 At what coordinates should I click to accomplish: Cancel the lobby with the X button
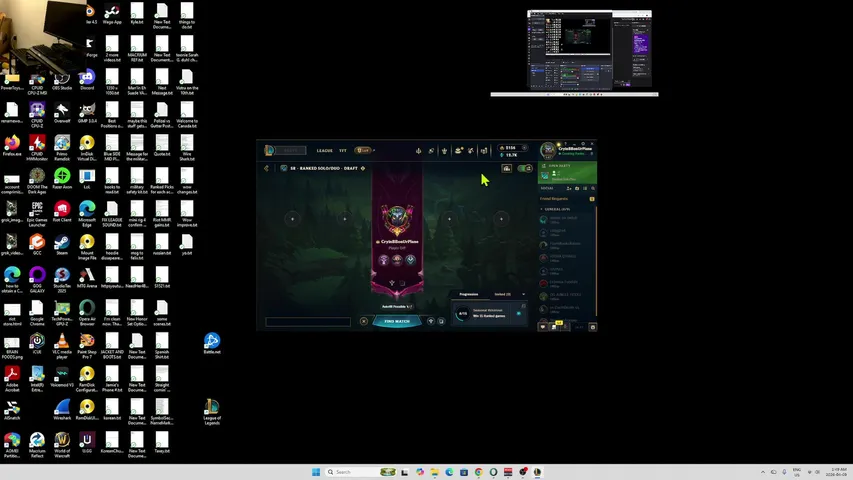coord(364,321)
